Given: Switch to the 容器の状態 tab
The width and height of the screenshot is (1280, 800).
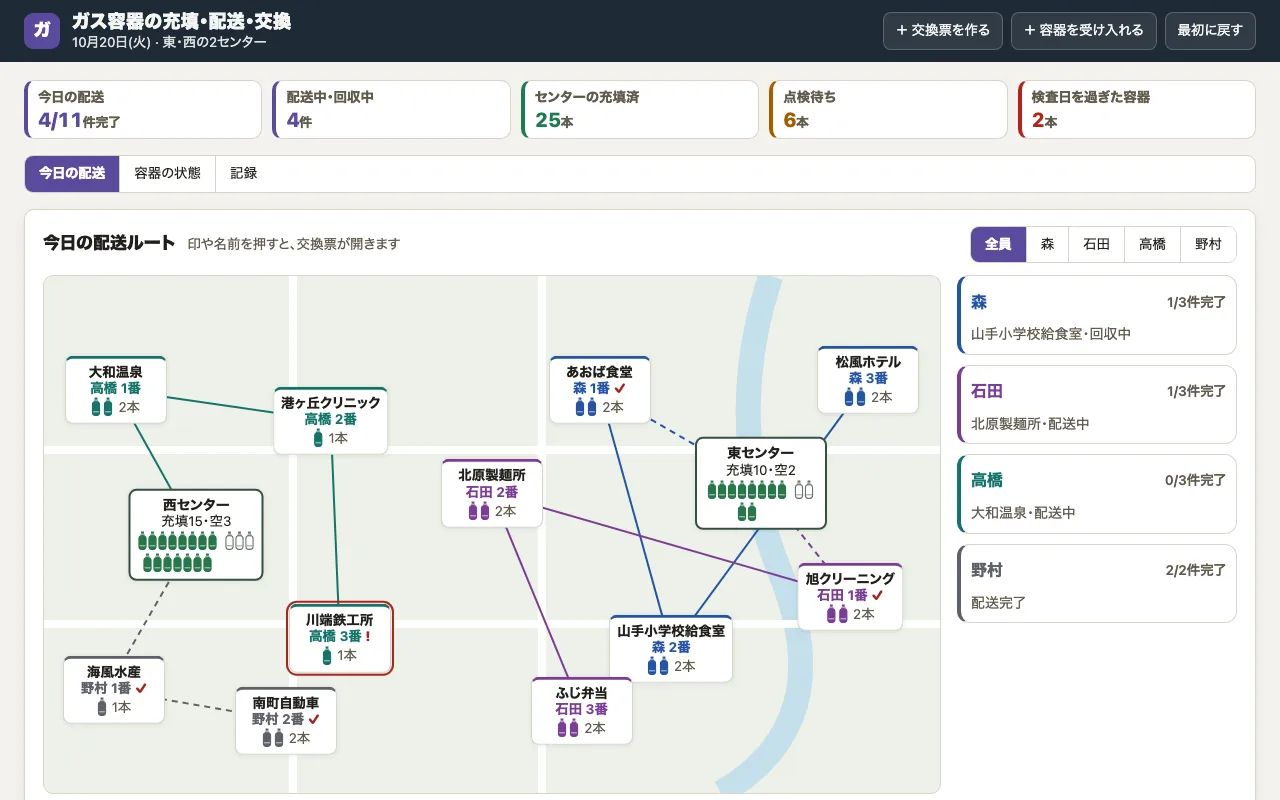Looking at the screenshot, I should click(167, 173).
